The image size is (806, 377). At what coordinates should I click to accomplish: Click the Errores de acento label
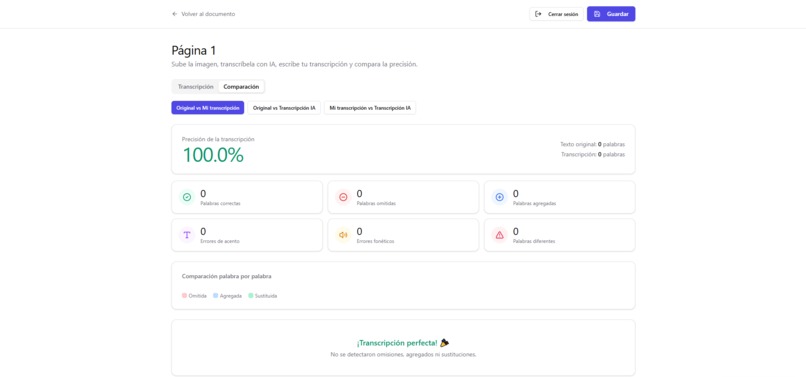tap(220, 242)
